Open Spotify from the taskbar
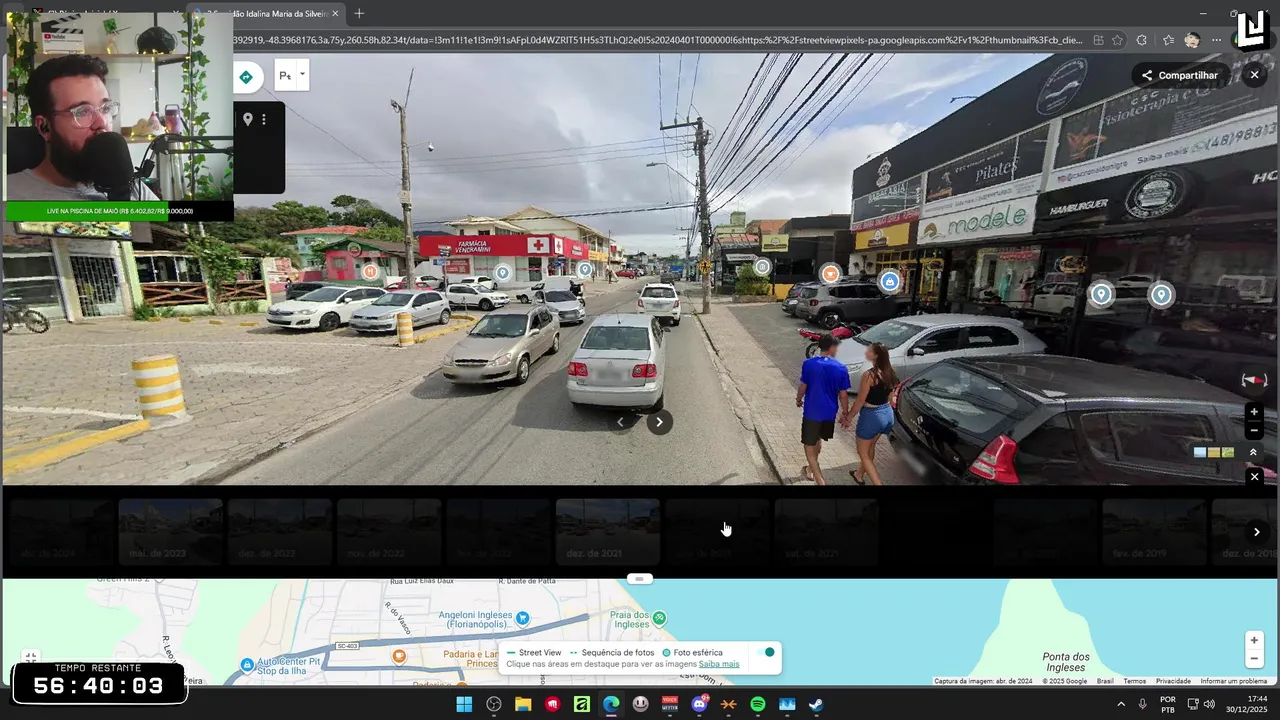1280x720 pixels. pyautogui.click(x=758, y=704)
